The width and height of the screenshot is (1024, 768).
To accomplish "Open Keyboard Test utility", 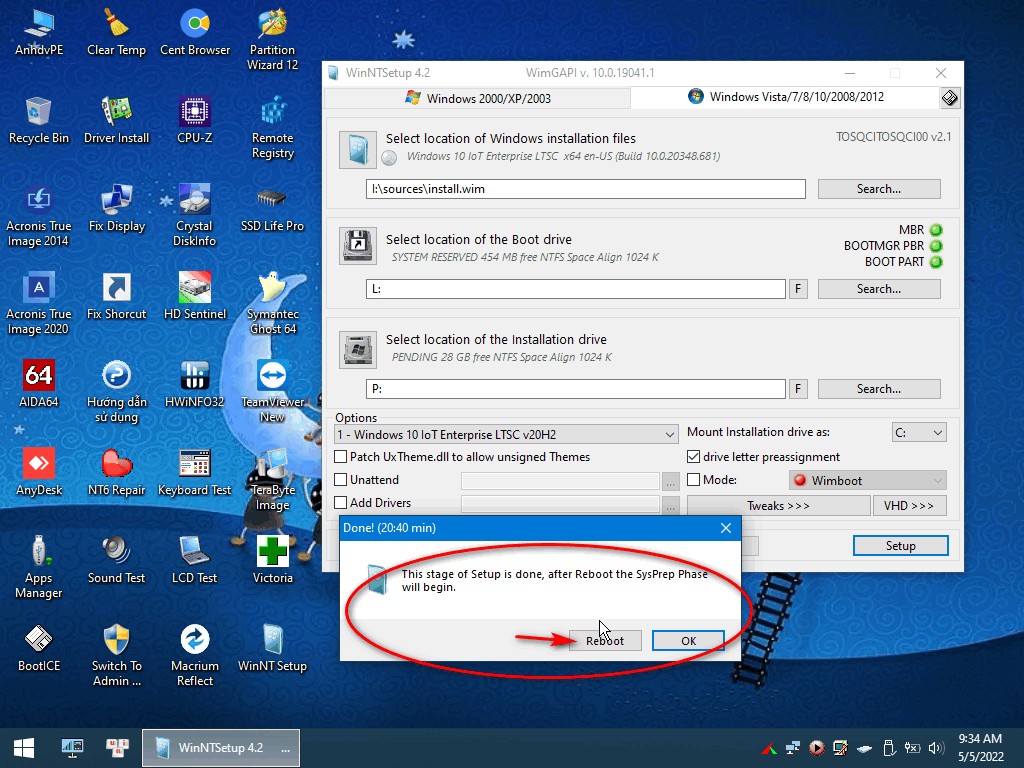I will point(195,472).
